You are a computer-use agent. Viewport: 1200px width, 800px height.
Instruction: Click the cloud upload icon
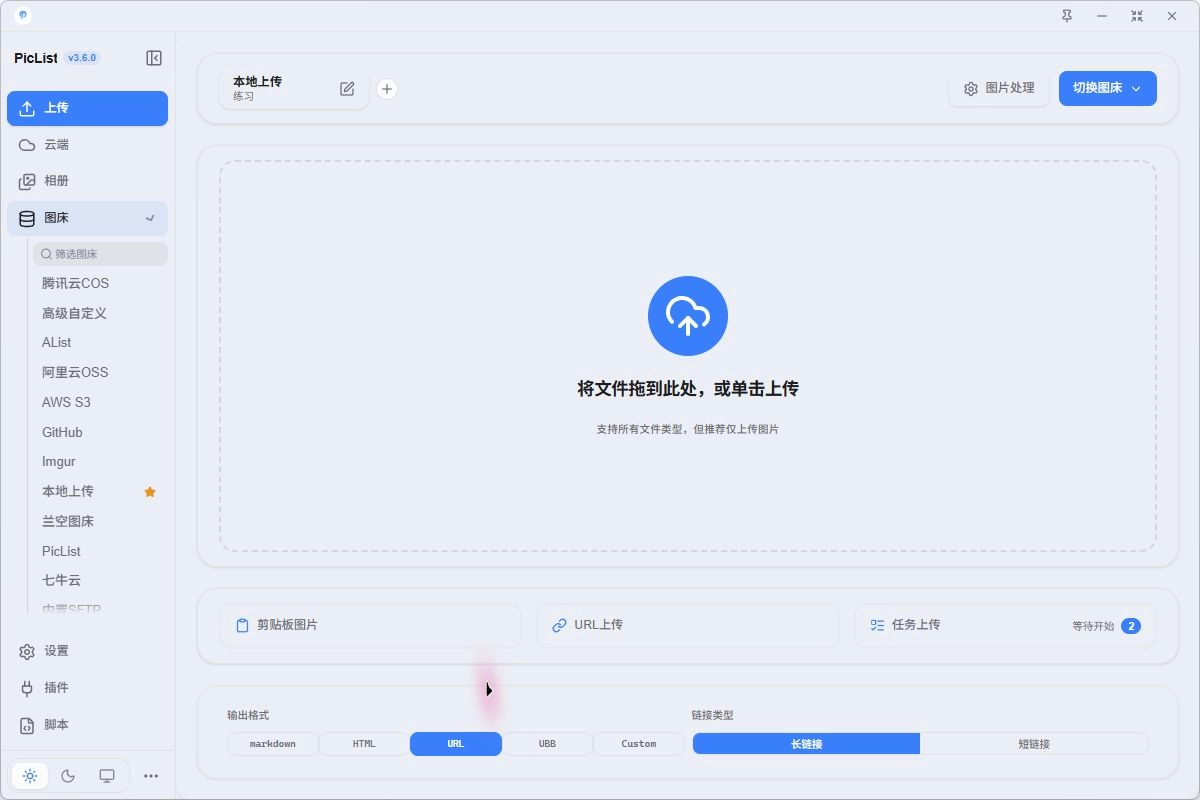(688, 316)
